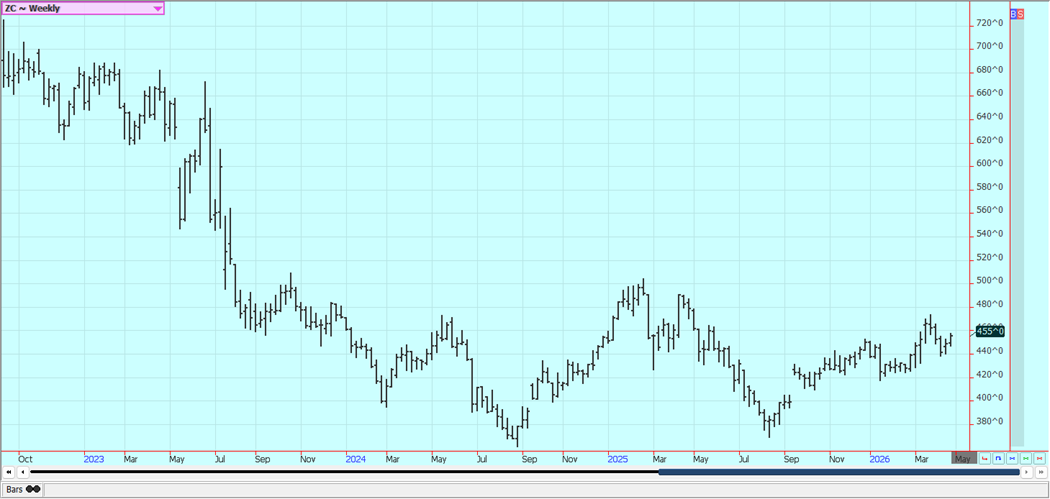
Task: Click the red corner-arrow scale icon
Action: (x=985, y=459)
